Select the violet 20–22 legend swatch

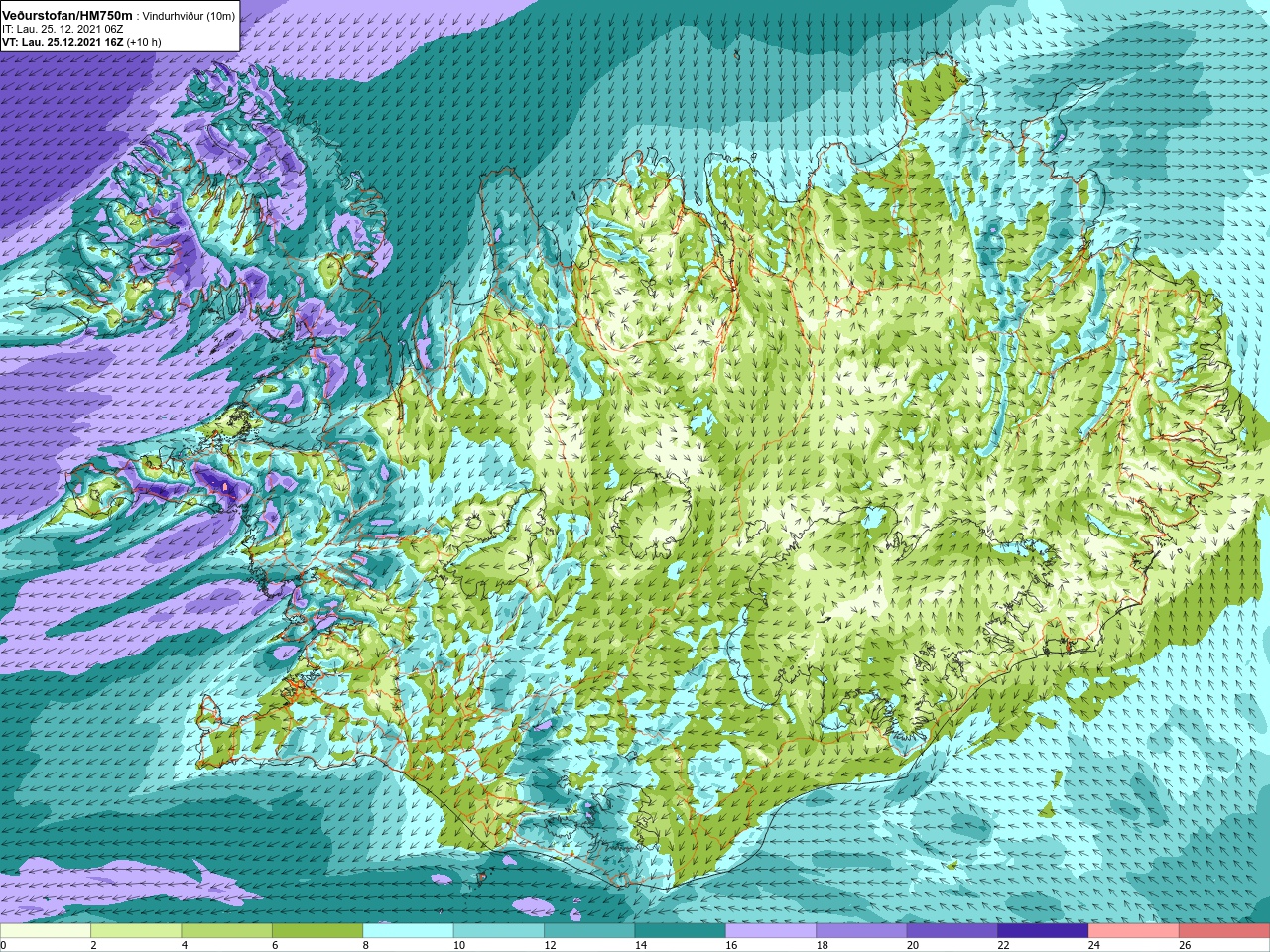coord(952,931)
